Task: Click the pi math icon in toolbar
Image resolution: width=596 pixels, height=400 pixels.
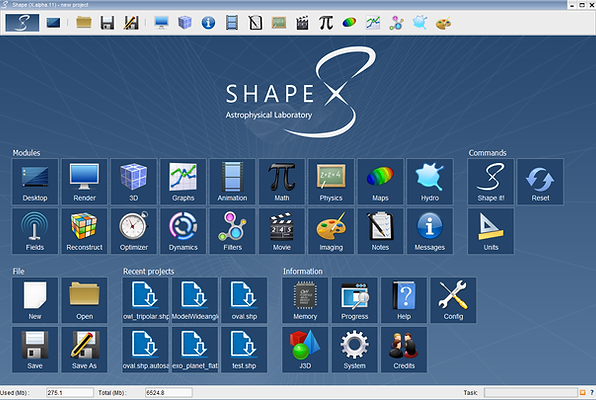Action: click(326, 23)
